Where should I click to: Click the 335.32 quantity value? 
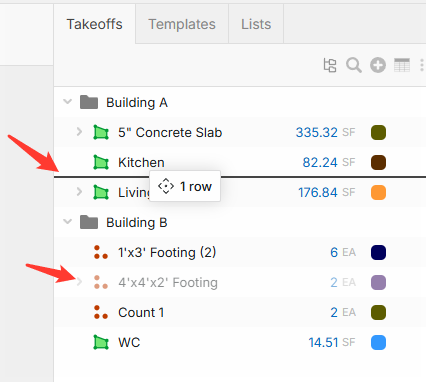(317, 132)
